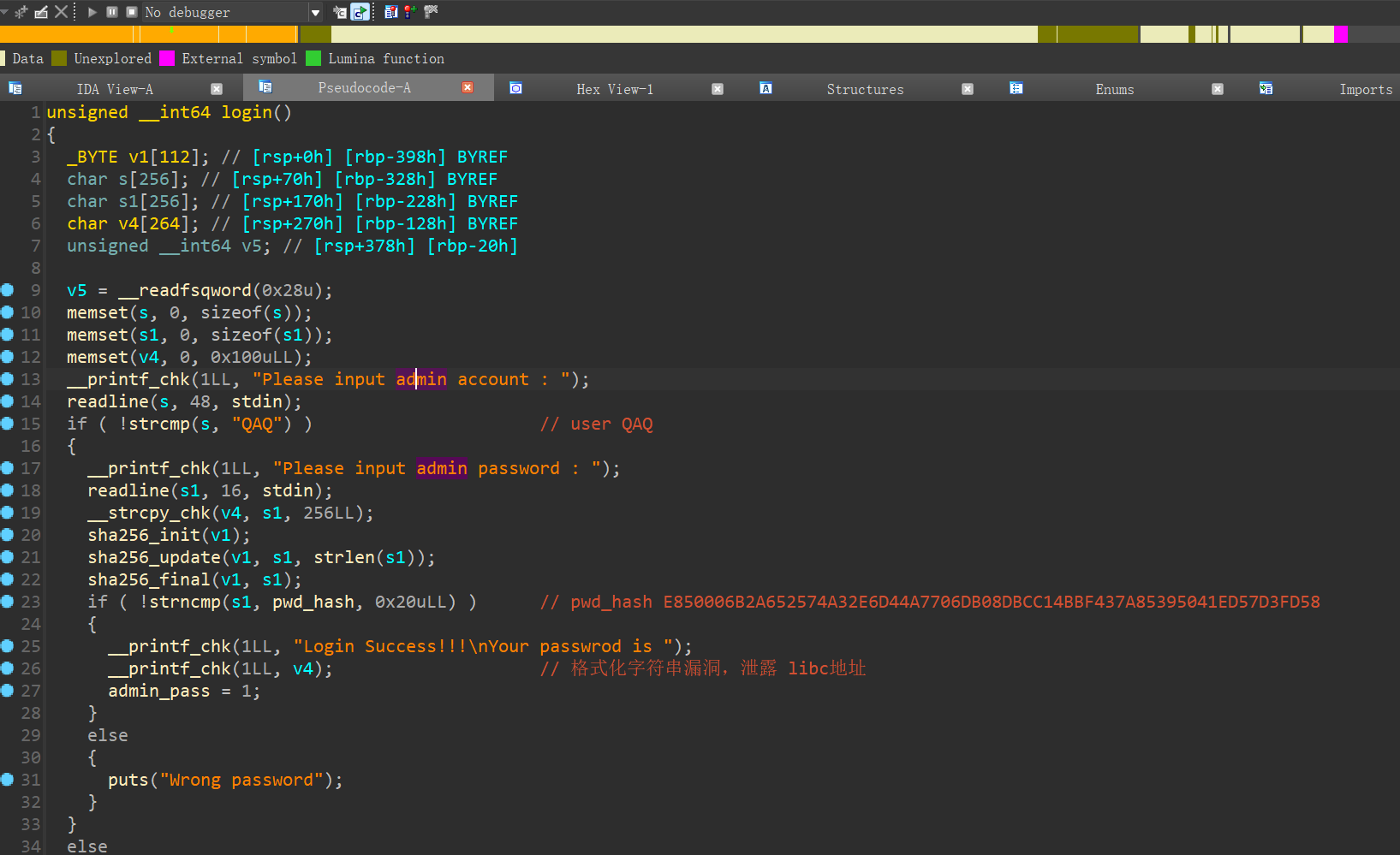Start process with the play icon
This screenshot has width=1400, height=855.
[92, 12]
